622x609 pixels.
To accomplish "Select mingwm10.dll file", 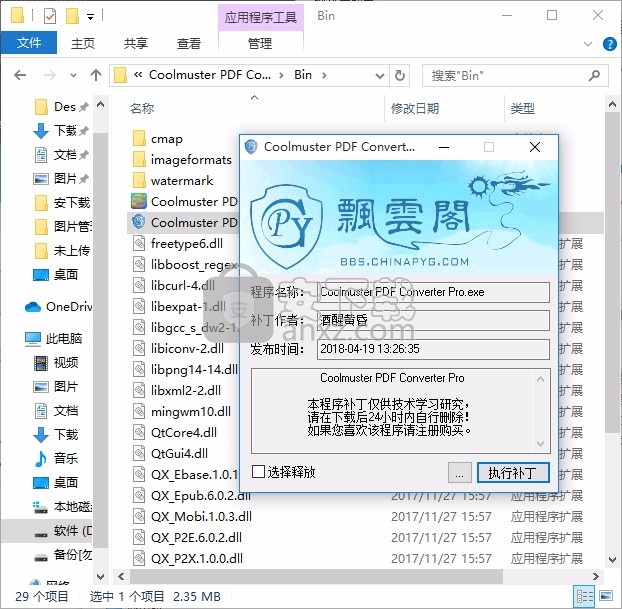I will point(190,411).
